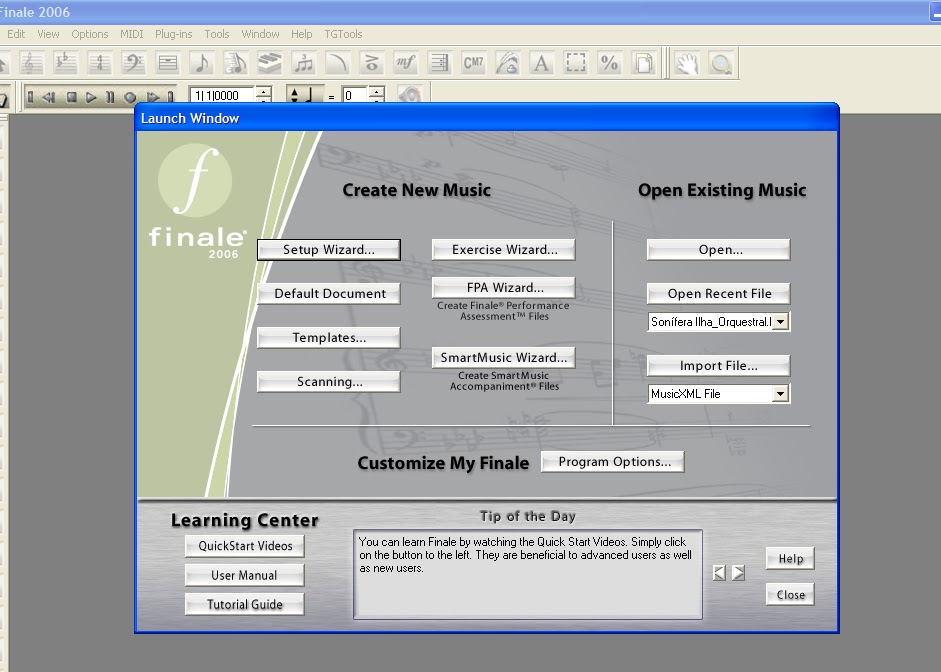This screenshot has width=941, height=672.
Task: Click the Help button in Launch Window
Action: [x=790, y=559]
